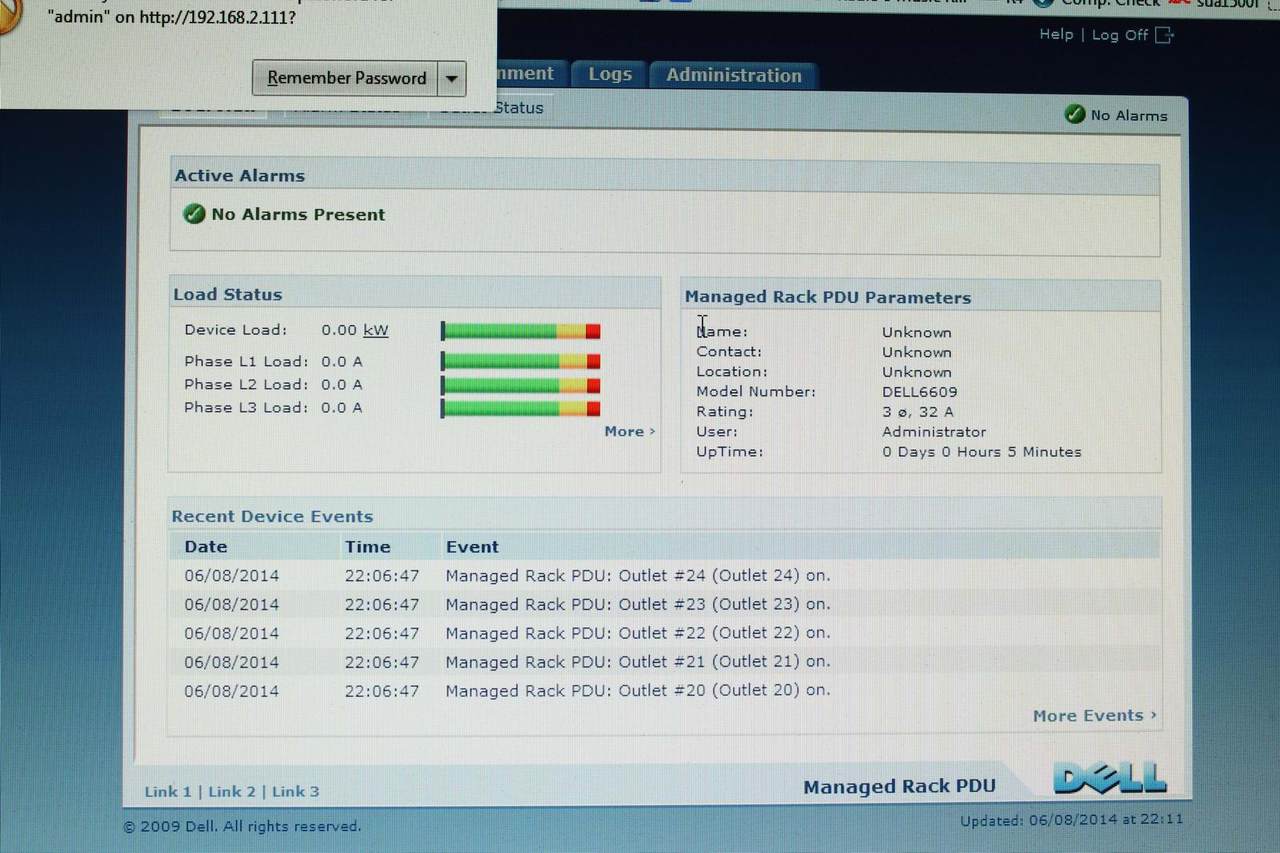Click the kW unit link
Viewport: 1280px width, 853px height.
coord(376,330)
